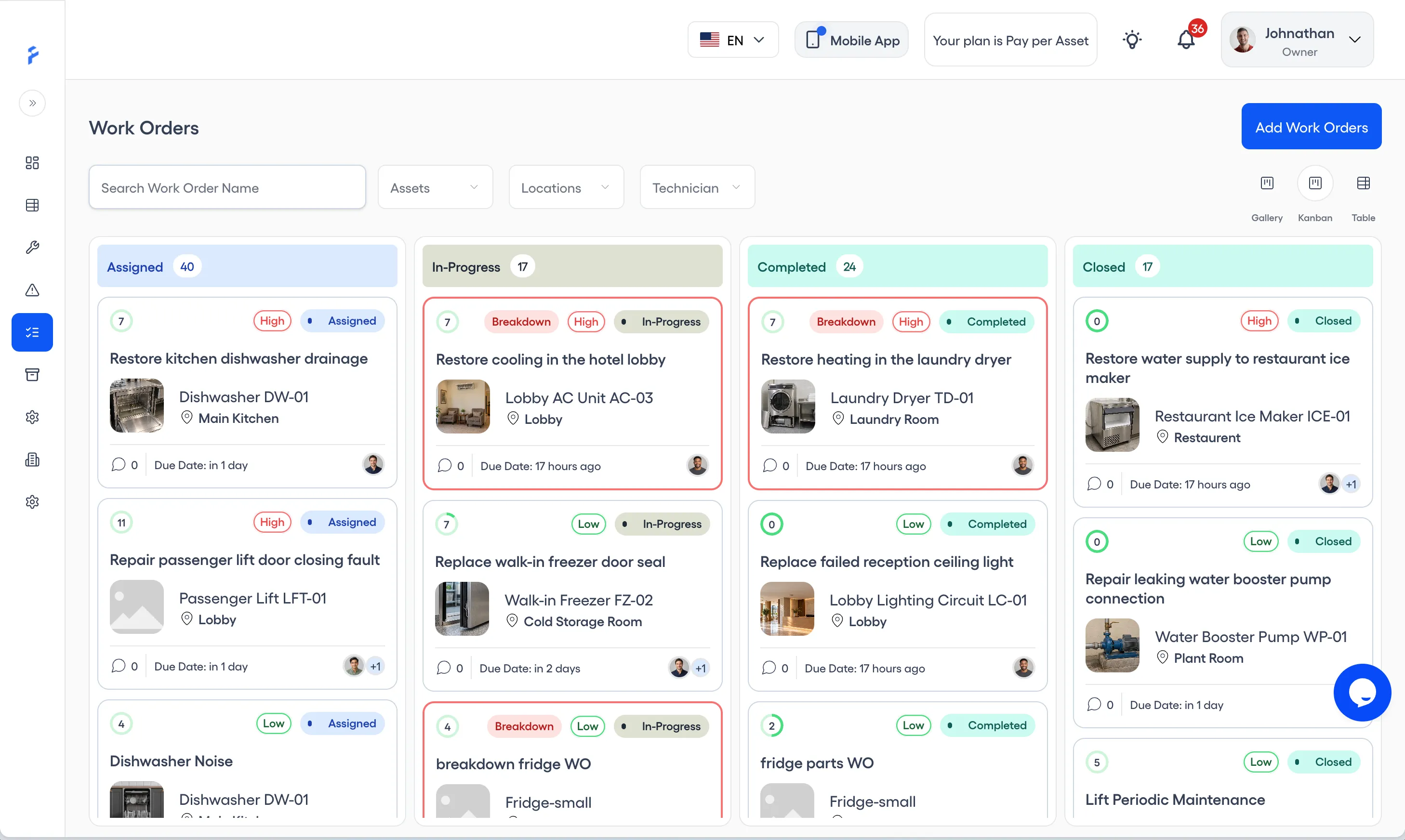This screenshot has height=840, width=1405.
Task: Click the Mobile App button
Action: [x=852, y=39]
